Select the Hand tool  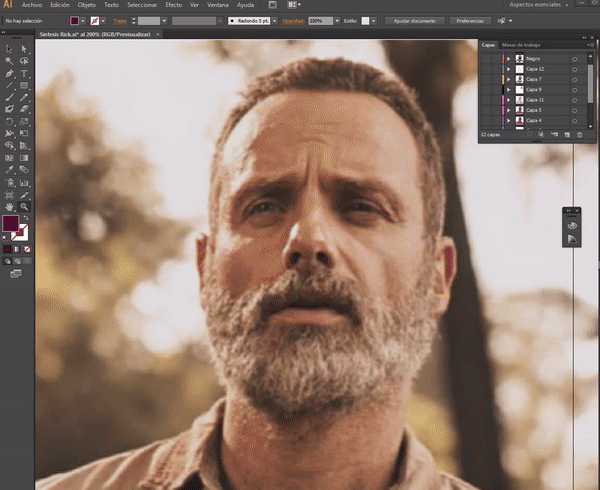[9, 207]
